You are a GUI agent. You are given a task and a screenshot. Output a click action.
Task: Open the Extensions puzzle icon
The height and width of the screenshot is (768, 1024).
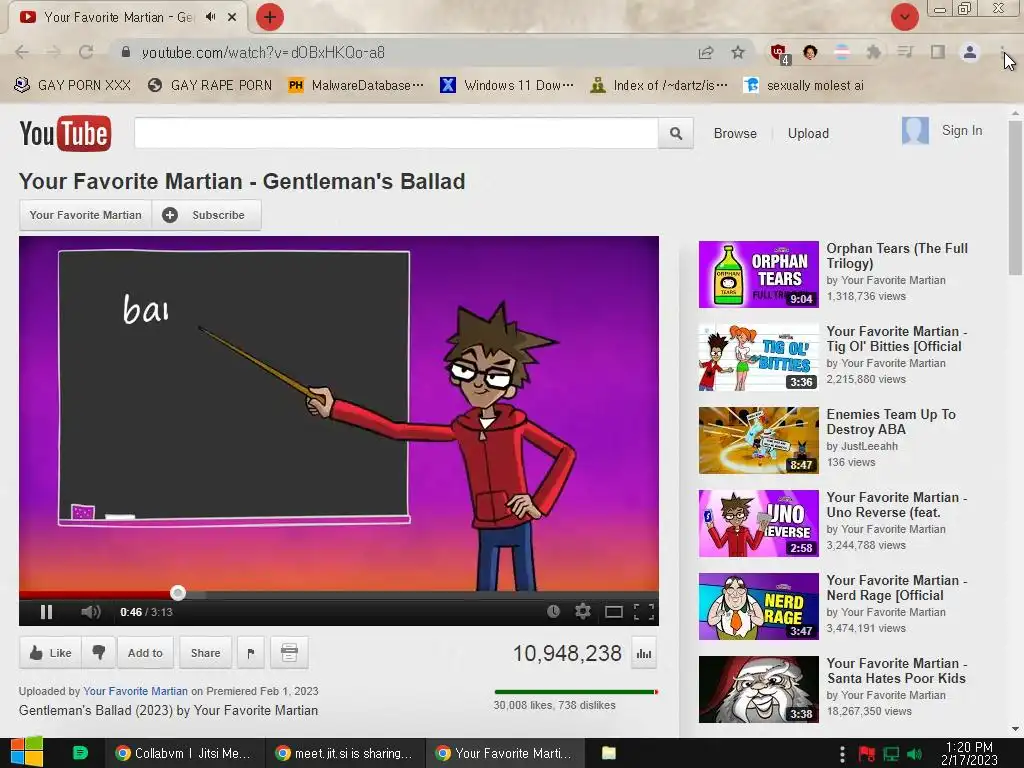pos(873,52)
